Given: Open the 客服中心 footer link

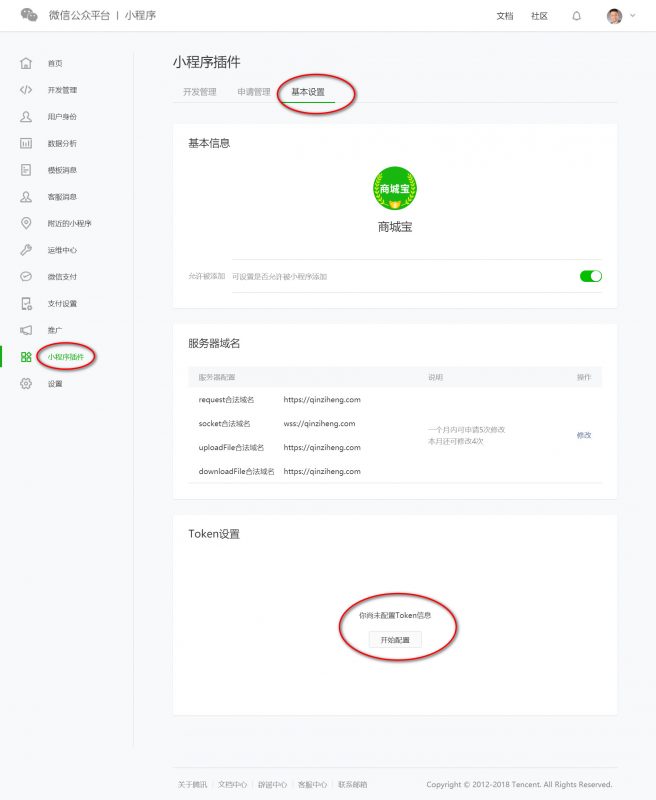Looking at the screenshot, I should click(x=312, y=785).
